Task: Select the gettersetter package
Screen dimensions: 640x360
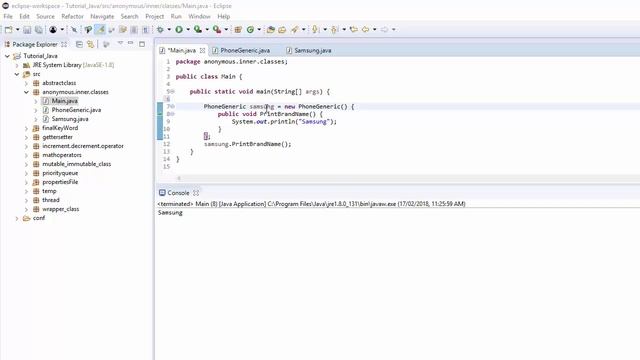Action: pyautogui.click(x=57, y=137)
